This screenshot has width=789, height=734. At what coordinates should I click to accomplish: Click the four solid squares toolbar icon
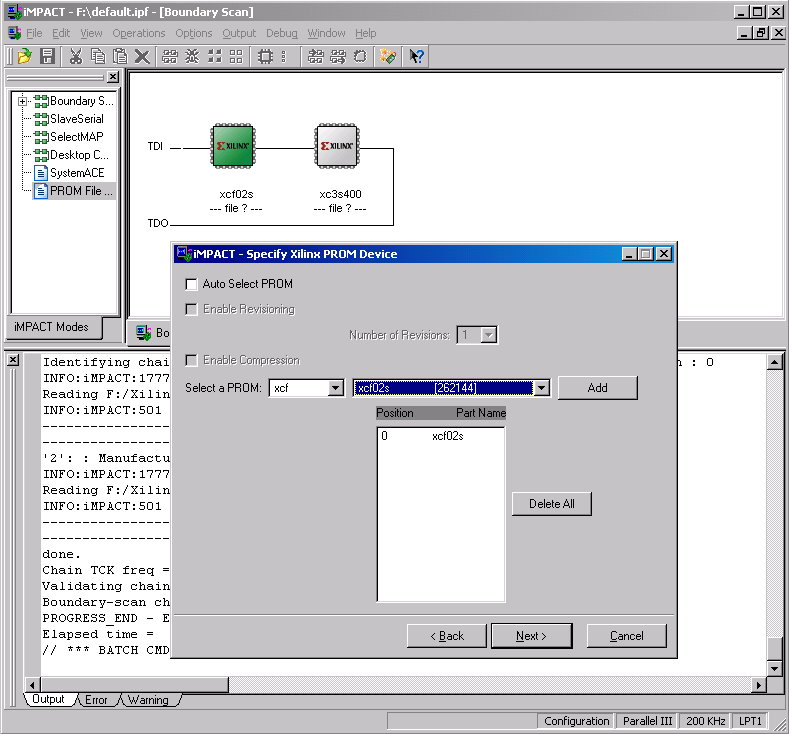(214, 56)
